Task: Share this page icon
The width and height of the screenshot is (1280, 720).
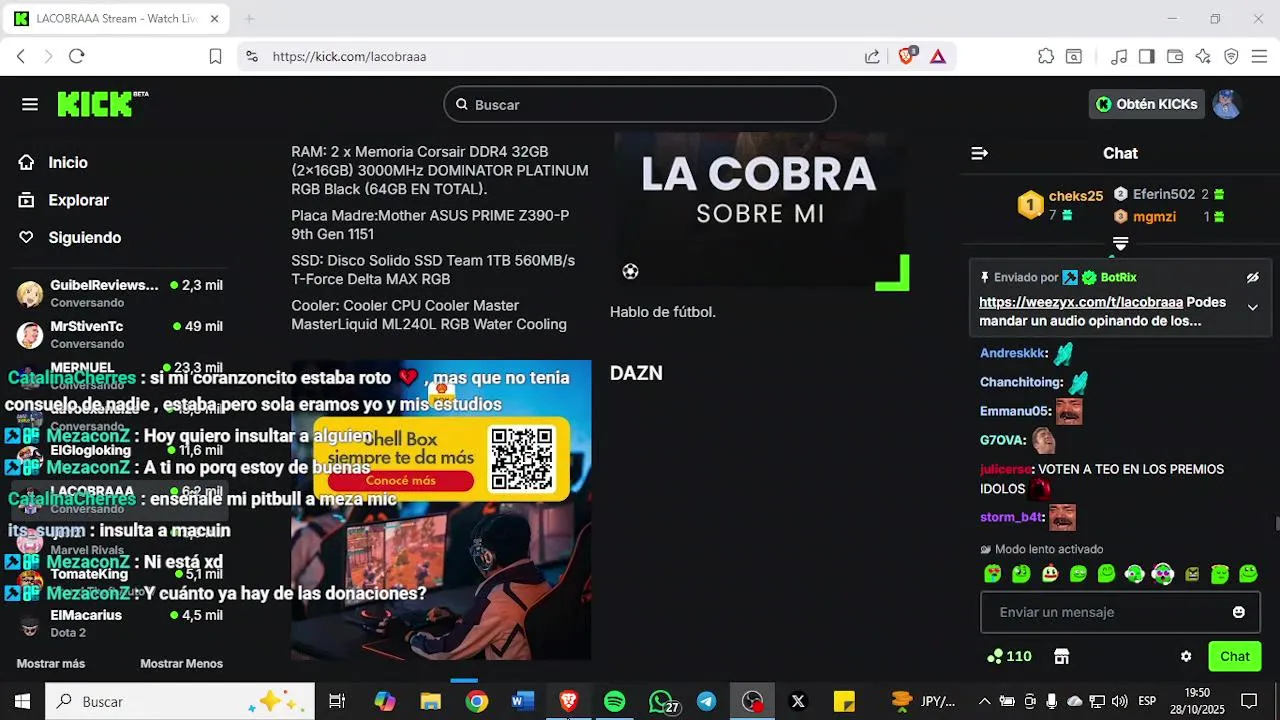Action: click(872, 57)
